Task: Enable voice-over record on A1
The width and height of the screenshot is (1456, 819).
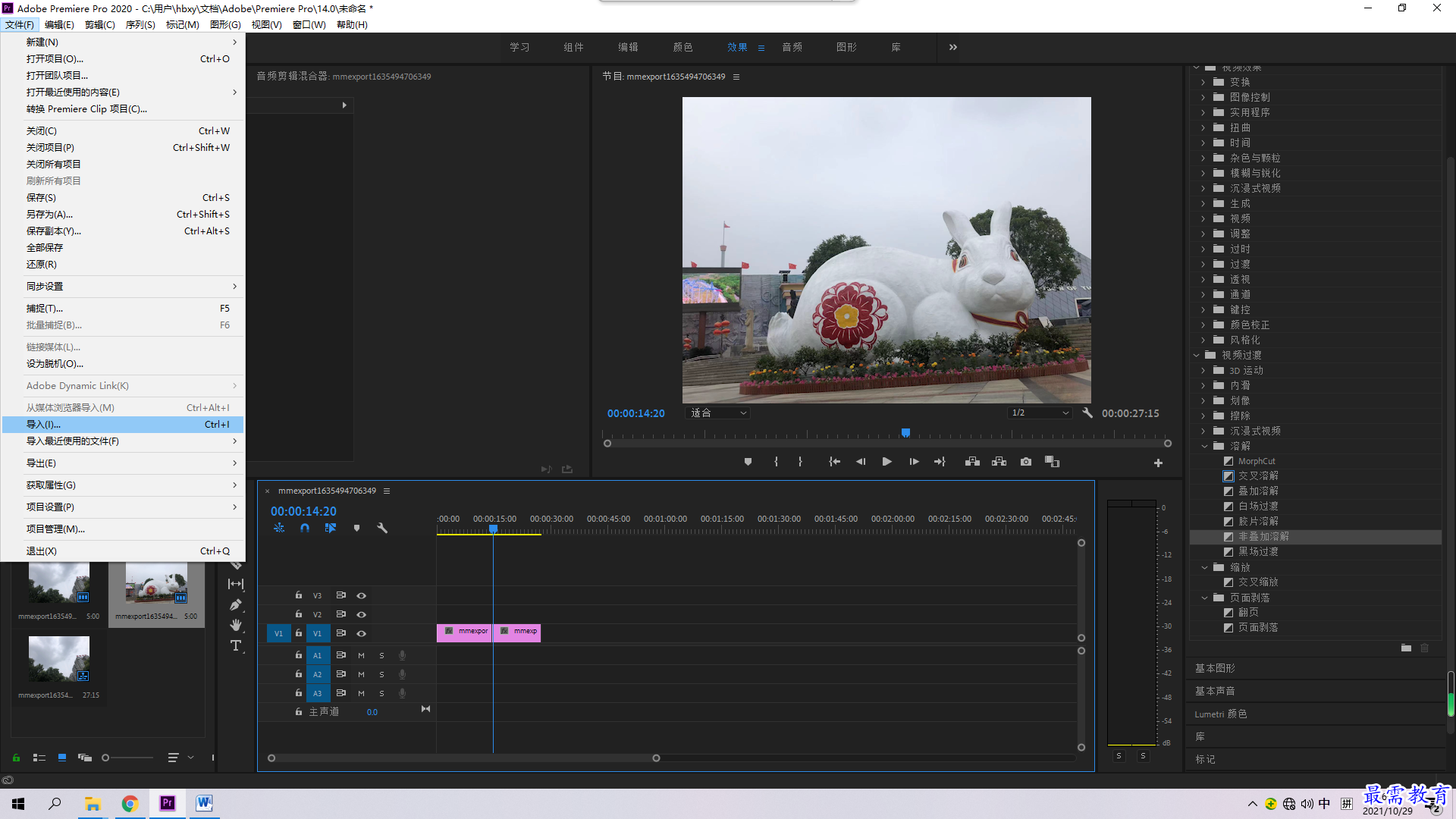Action: (403, 655)
